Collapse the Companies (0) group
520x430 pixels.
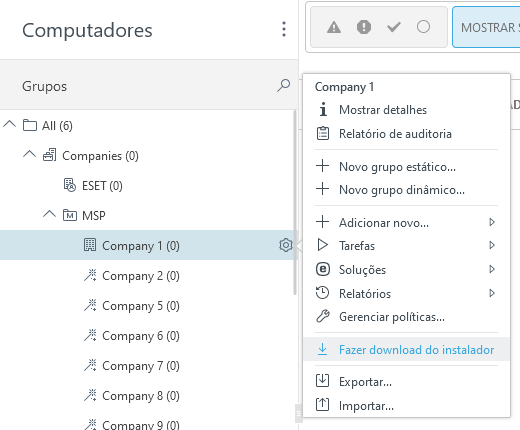29,154
